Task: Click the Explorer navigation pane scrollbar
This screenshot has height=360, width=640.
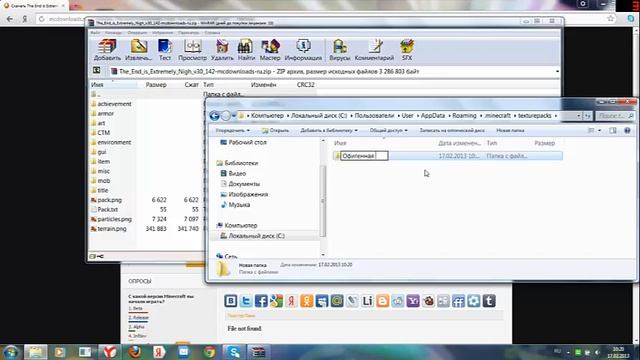Action: click(323, 200)
